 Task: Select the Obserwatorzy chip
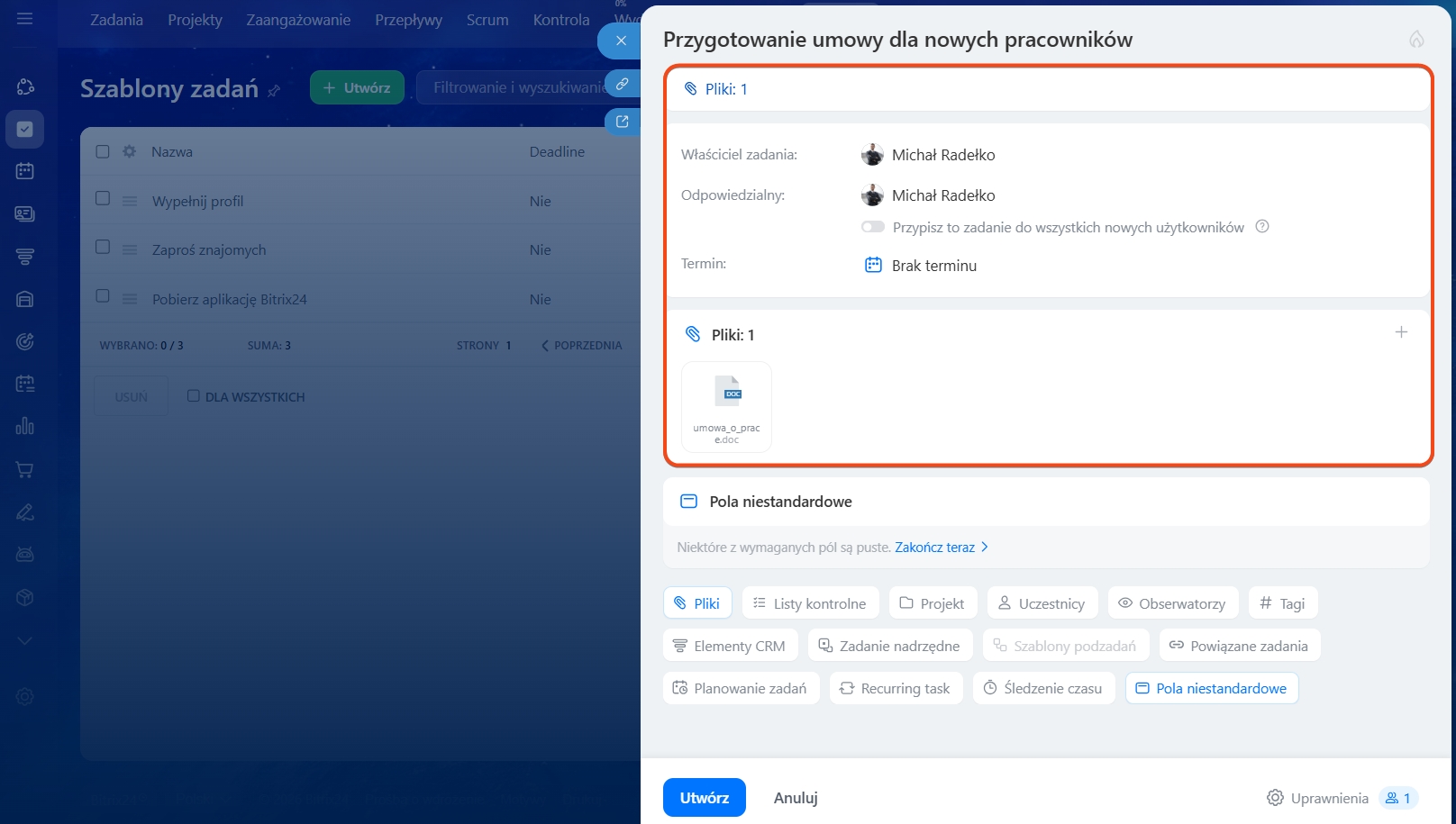1172,603
